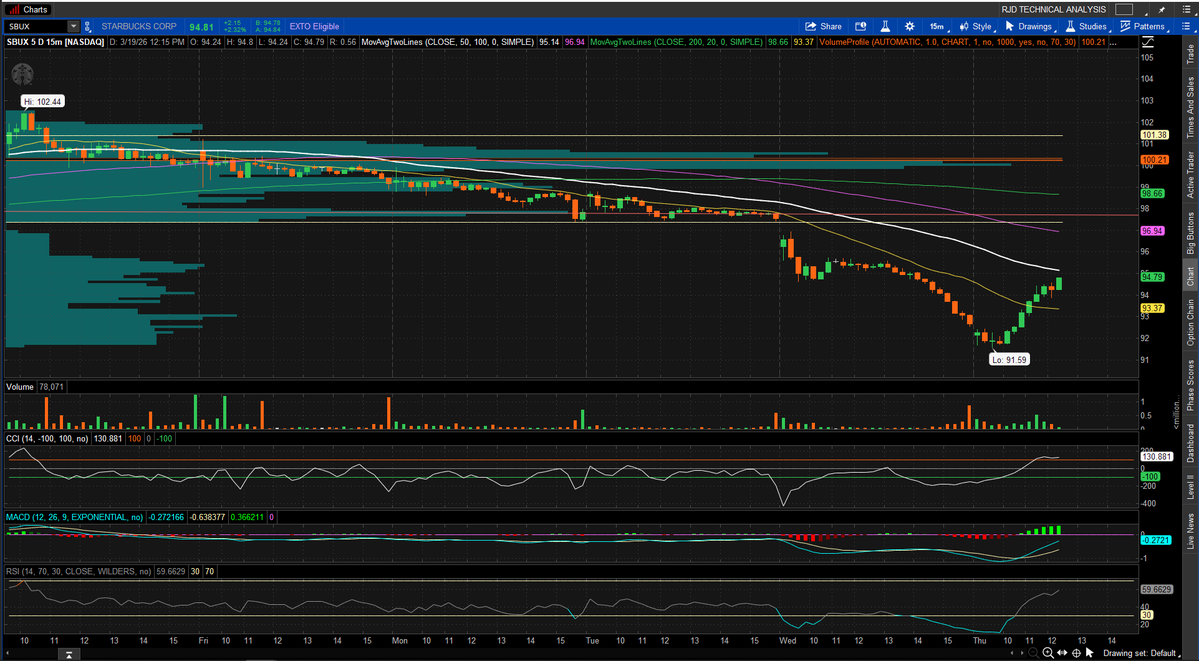Open the Times And Sales side tab

click(x=1190, y=106)
